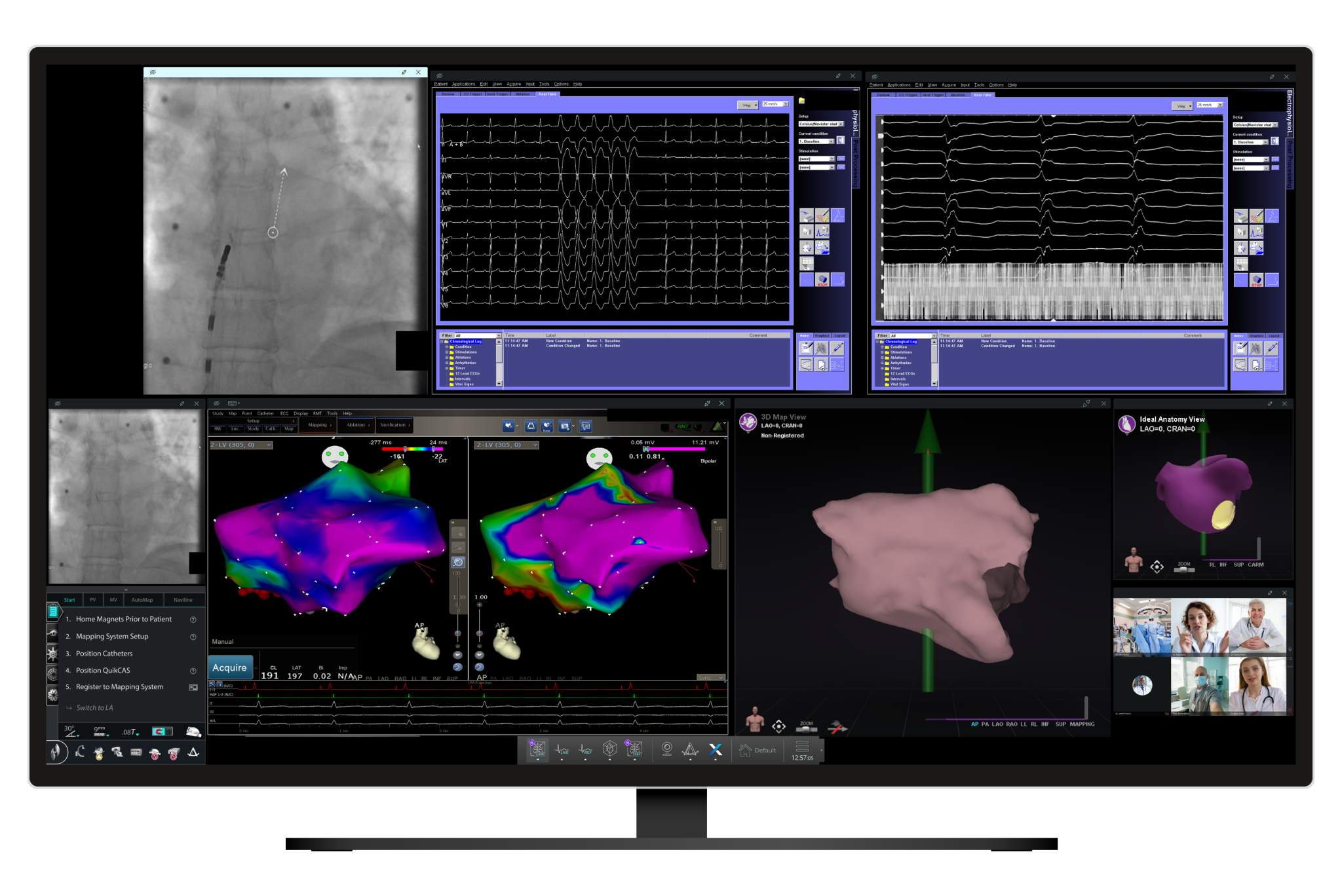Toggle hide icon on the right recording window
The height and width of the screenshot is (896, 1342).
tap(875, 77)
